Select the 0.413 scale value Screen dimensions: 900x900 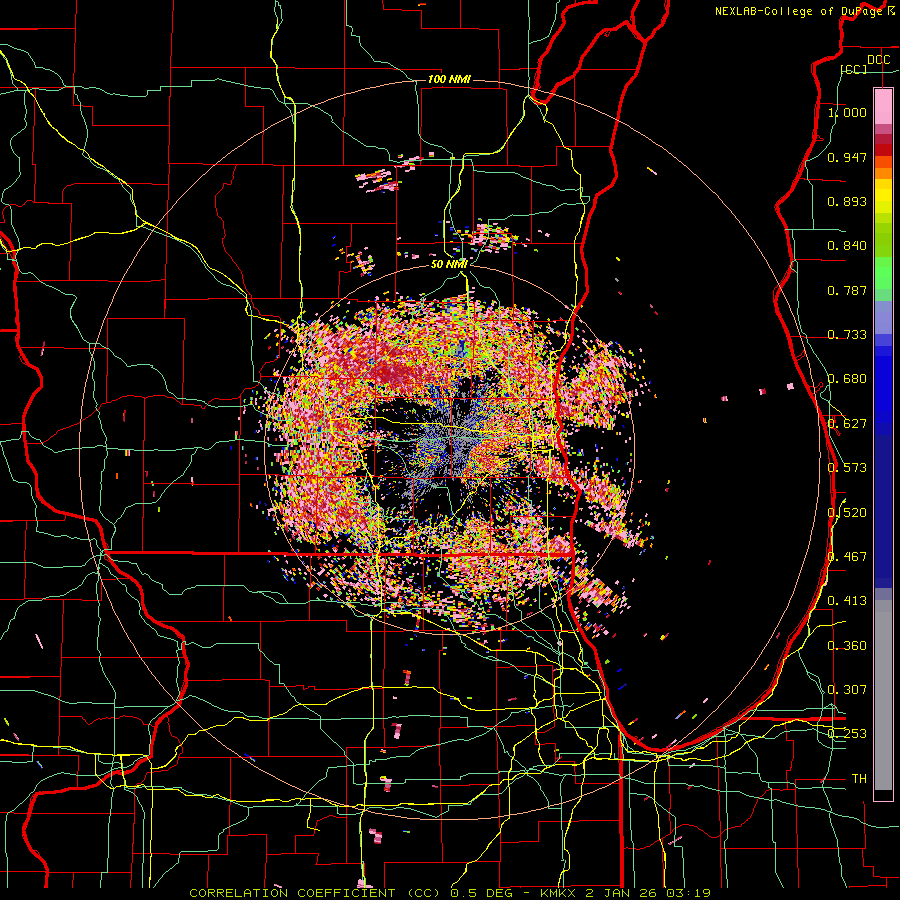(x=847, y=601)
